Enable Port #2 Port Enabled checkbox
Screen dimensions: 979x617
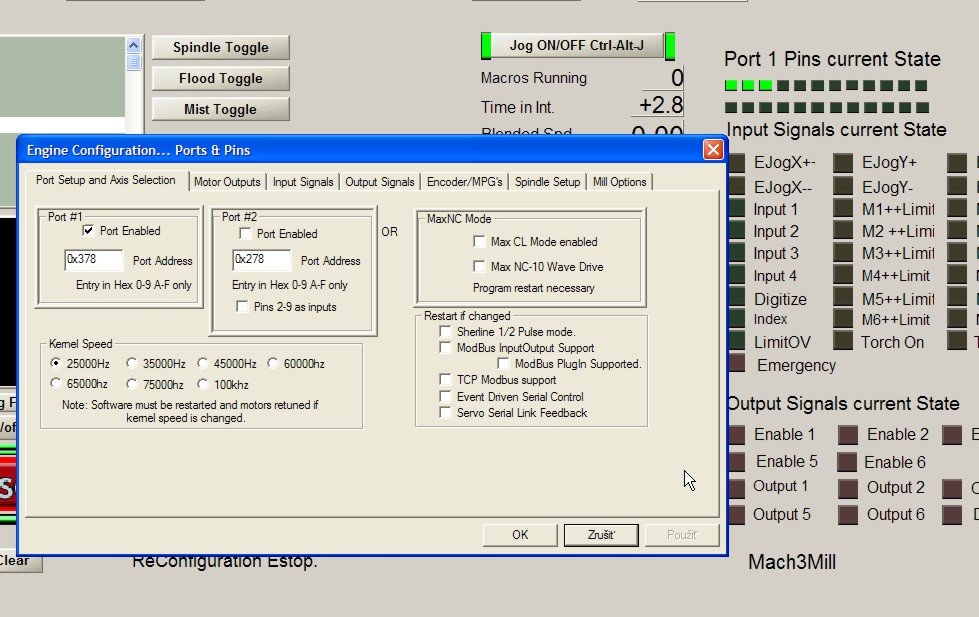point(245,234)
